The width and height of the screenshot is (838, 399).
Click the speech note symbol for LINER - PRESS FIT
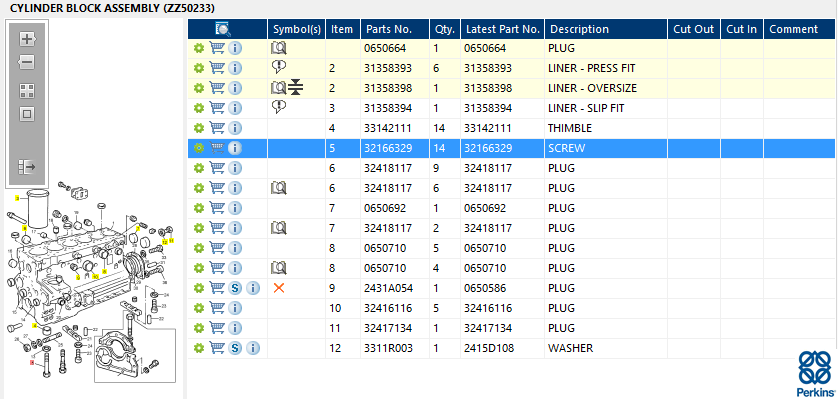[278, 67]
